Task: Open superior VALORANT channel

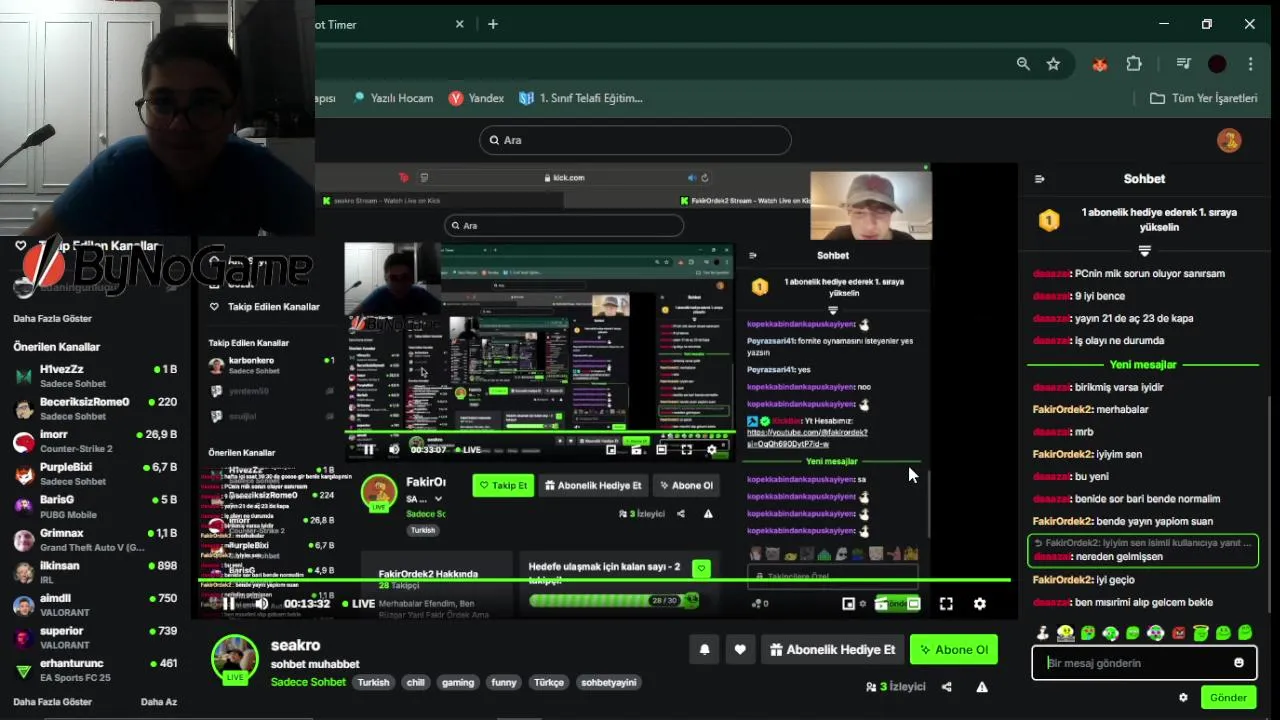Action: click(x=95, y=638)
